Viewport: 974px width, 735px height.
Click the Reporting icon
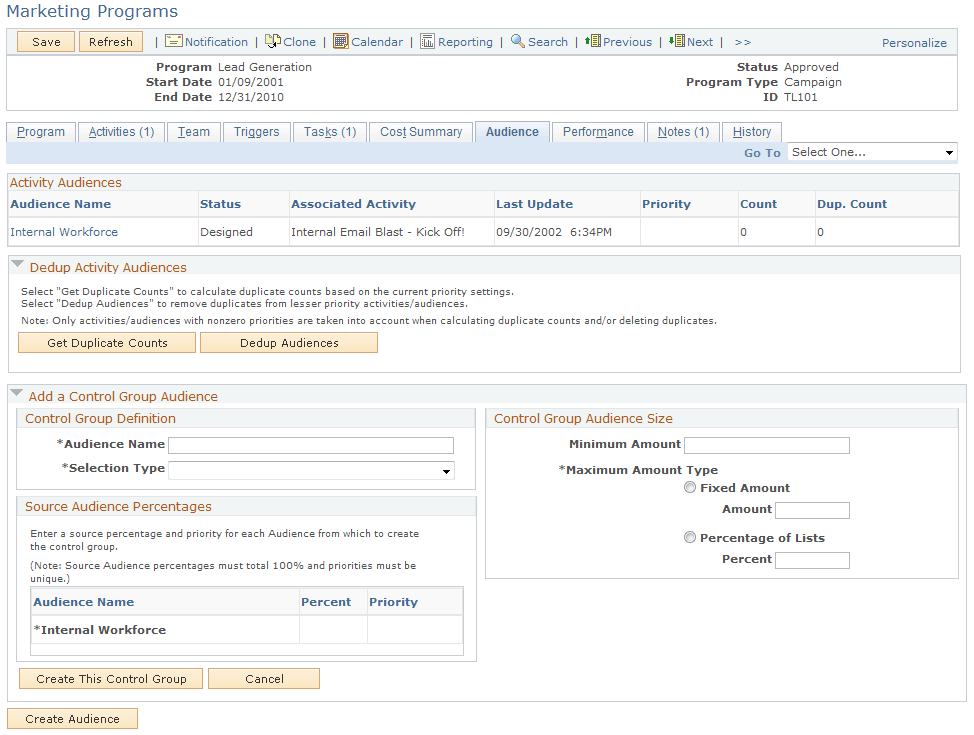(427, 41)
